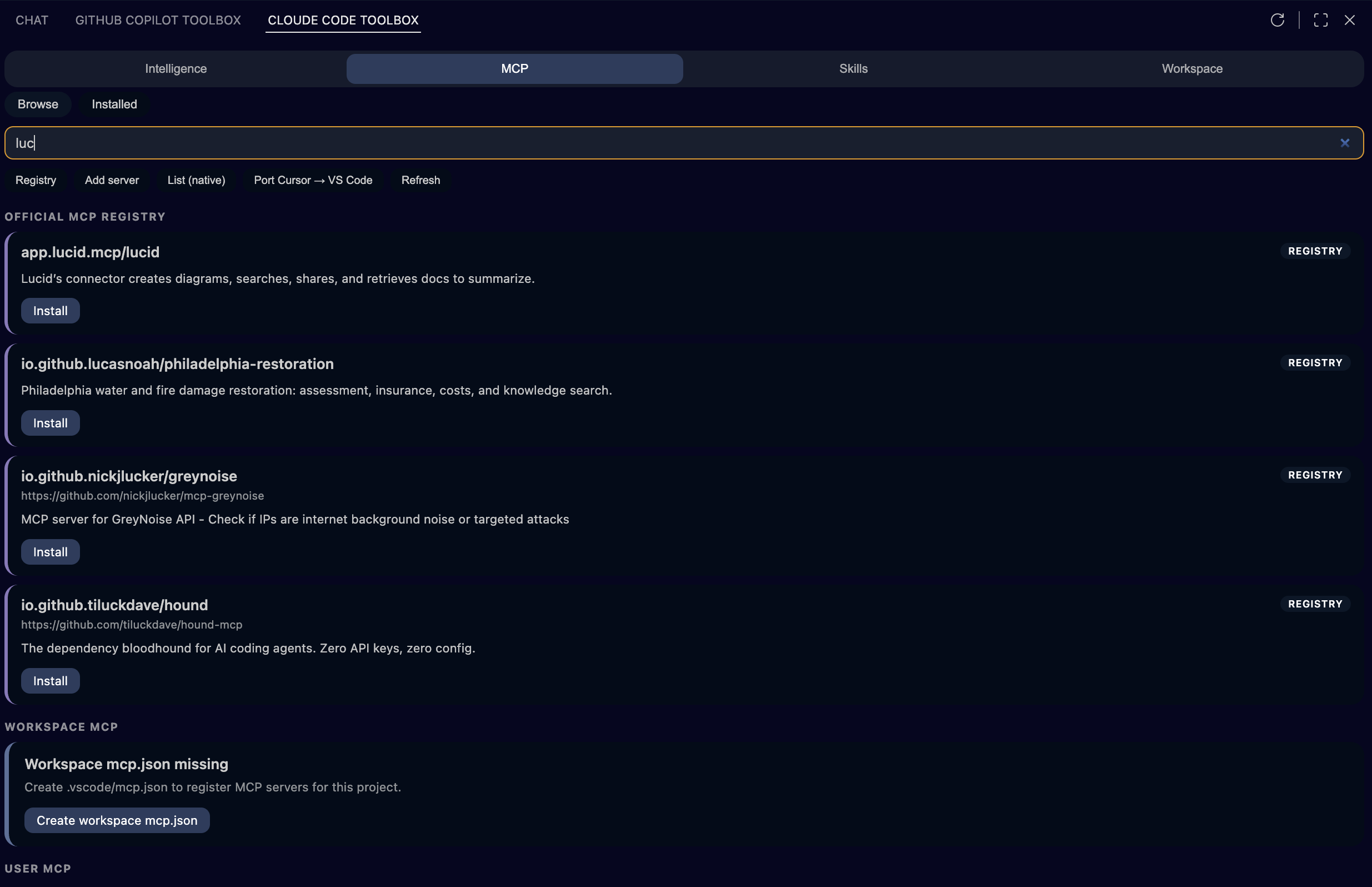This screenshot has height=887, width=1372.
Task: Select the Workspace section
Action: [x=1191, y=68]
